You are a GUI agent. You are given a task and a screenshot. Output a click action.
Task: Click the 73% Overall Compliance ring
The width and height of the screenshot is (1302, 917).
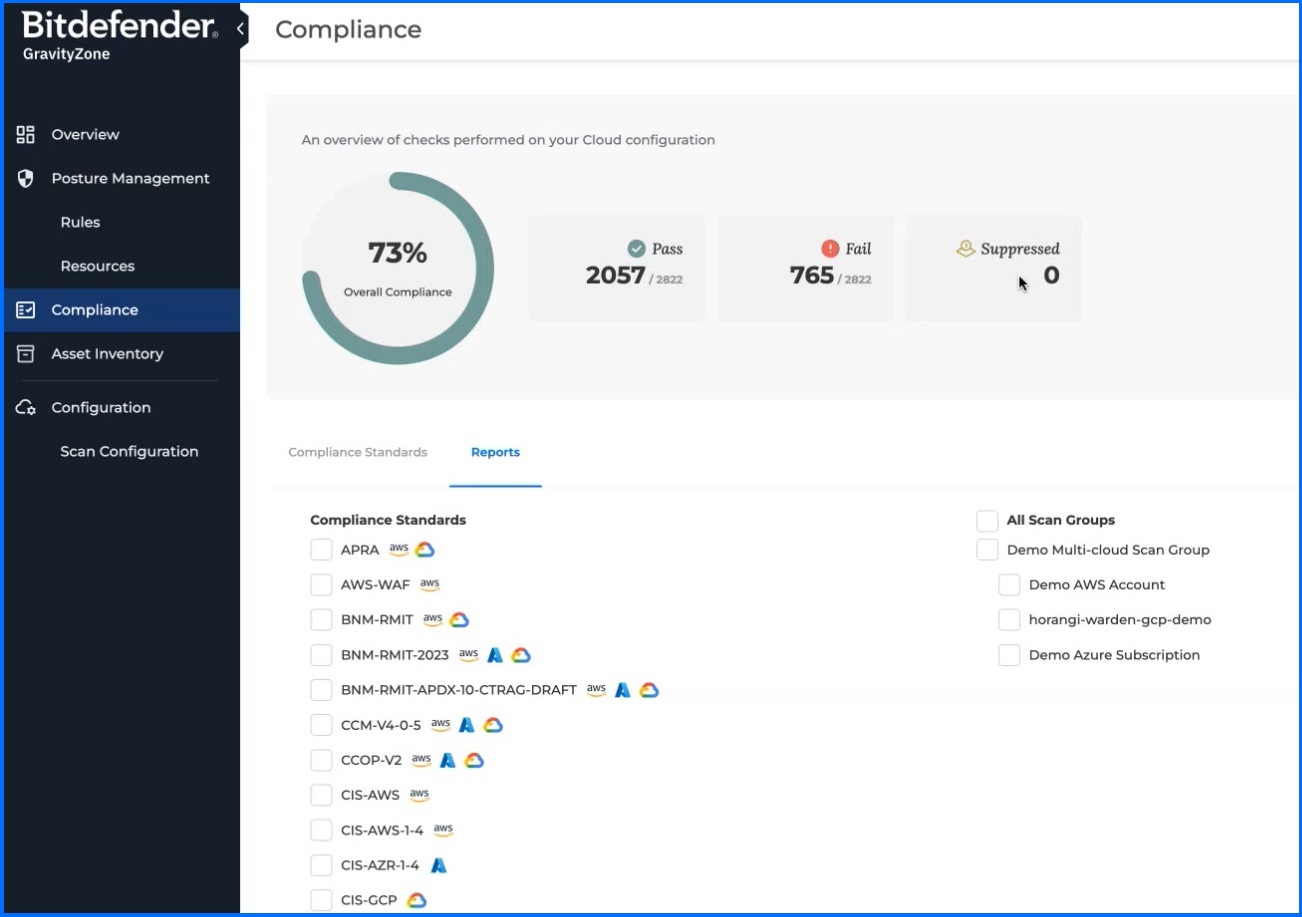coord(398,269)
